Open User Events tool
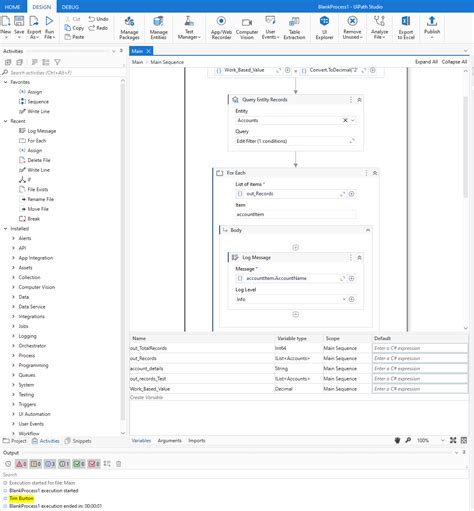The width and height of the screenshot is (474, 511). click(x=270, y=27)
